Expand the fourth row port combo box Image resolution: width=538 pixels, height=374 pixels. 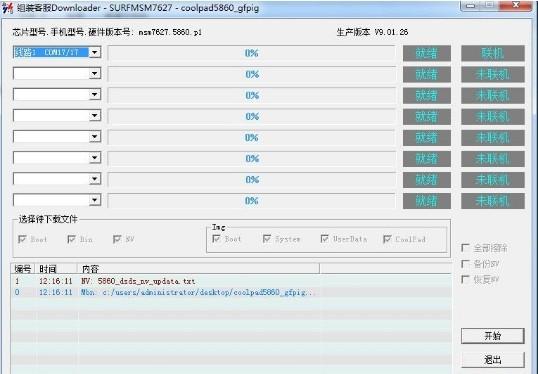tap(95, 116)
